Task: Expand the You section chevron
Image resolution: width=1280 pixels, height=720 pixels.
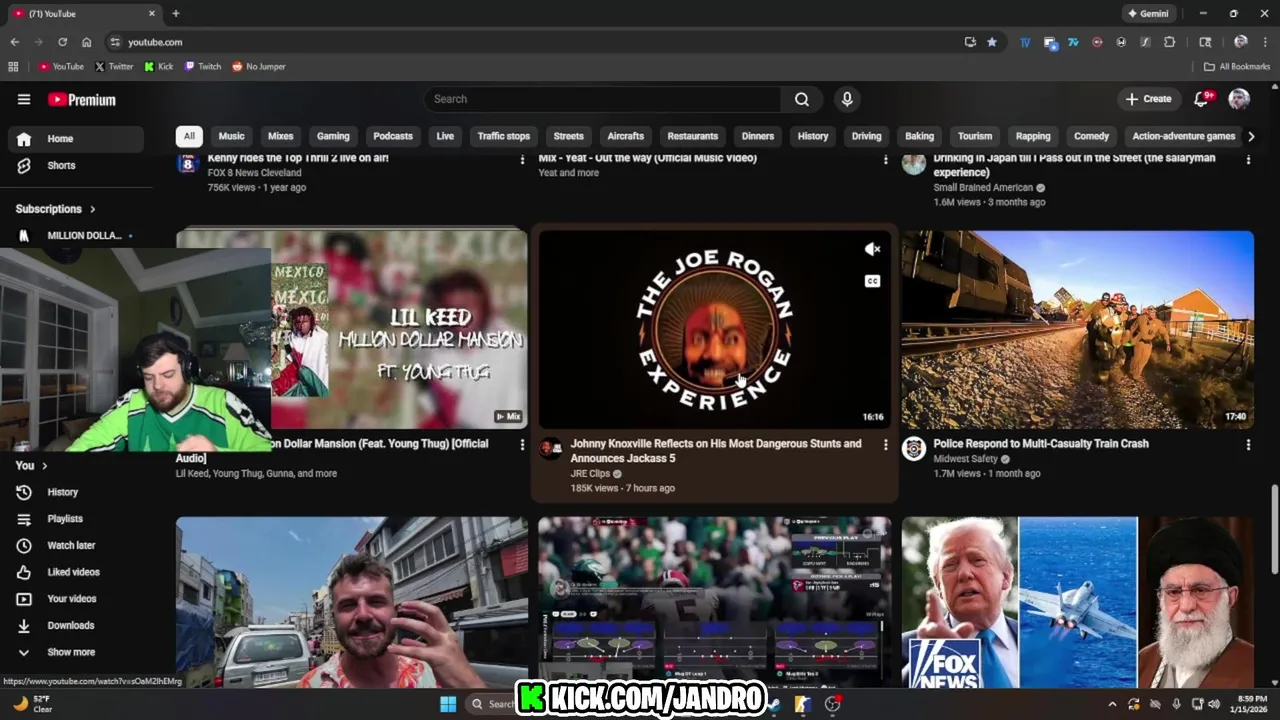Action: point(45,466)
